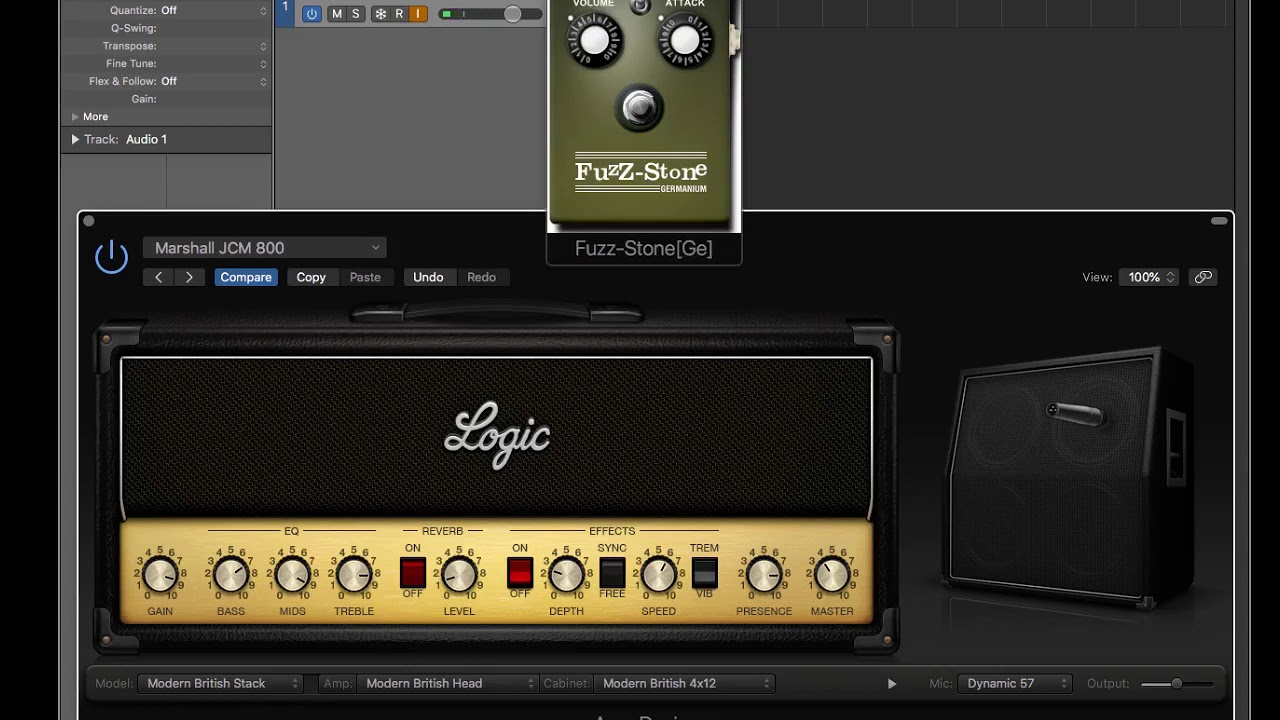Click the amp Bass knob
Screen dimensions: 1280x720
coord(231,575)
